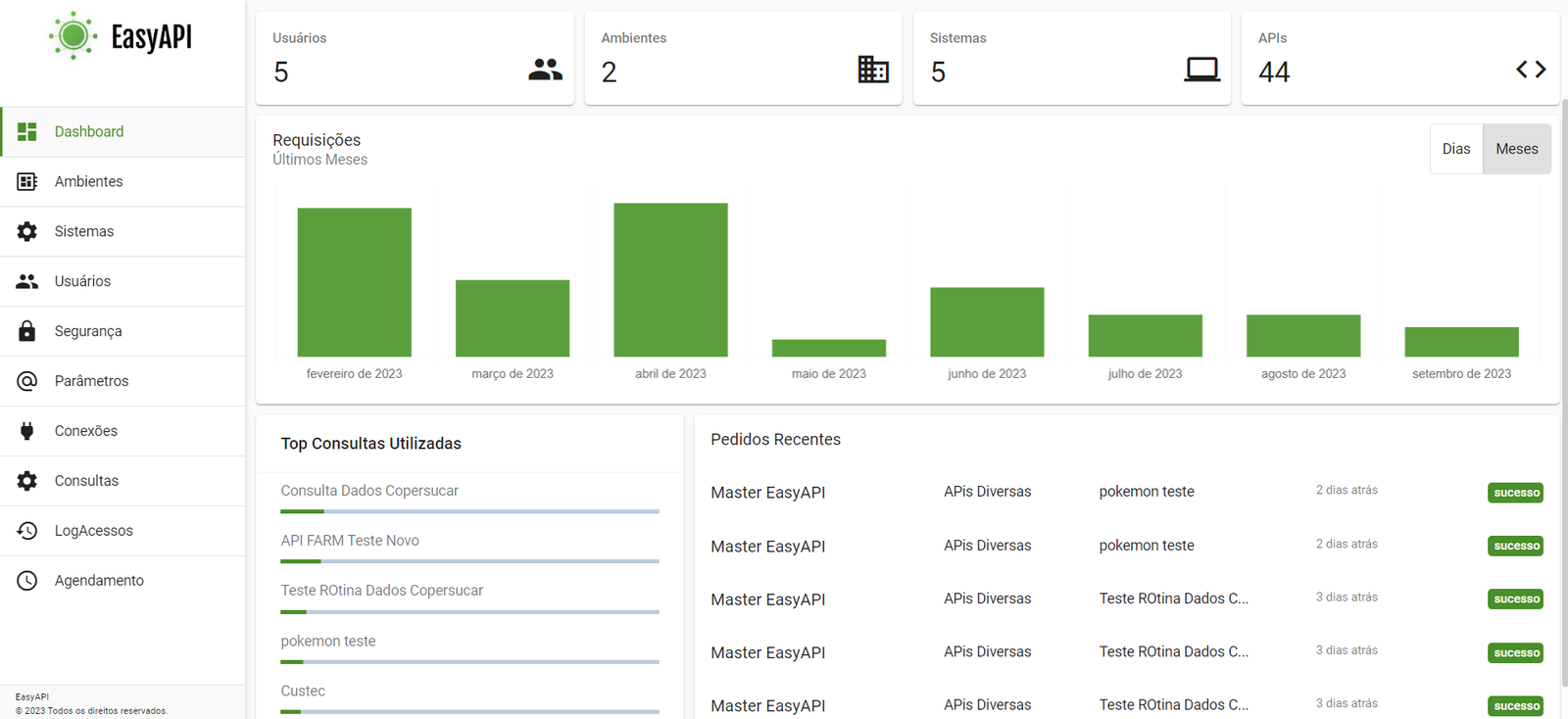
Task: Click the Agendamento clock icon
Action: [27, 581]
